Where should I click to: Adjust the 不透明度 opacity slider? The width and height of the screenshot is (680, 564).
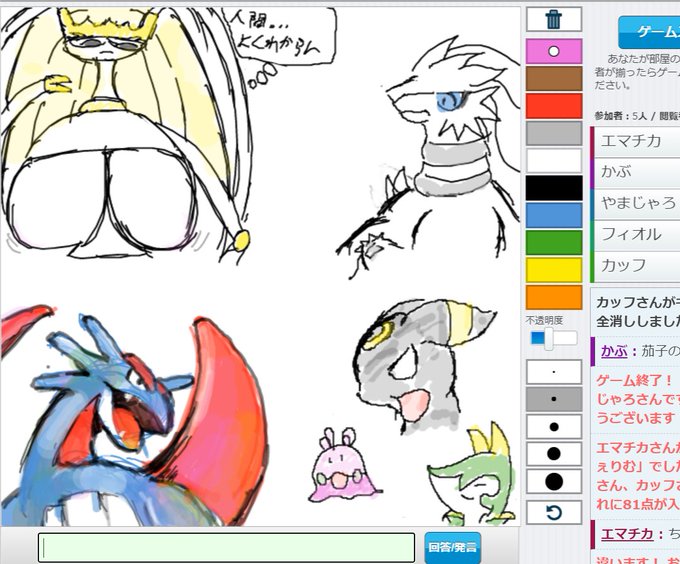(554, 338)
